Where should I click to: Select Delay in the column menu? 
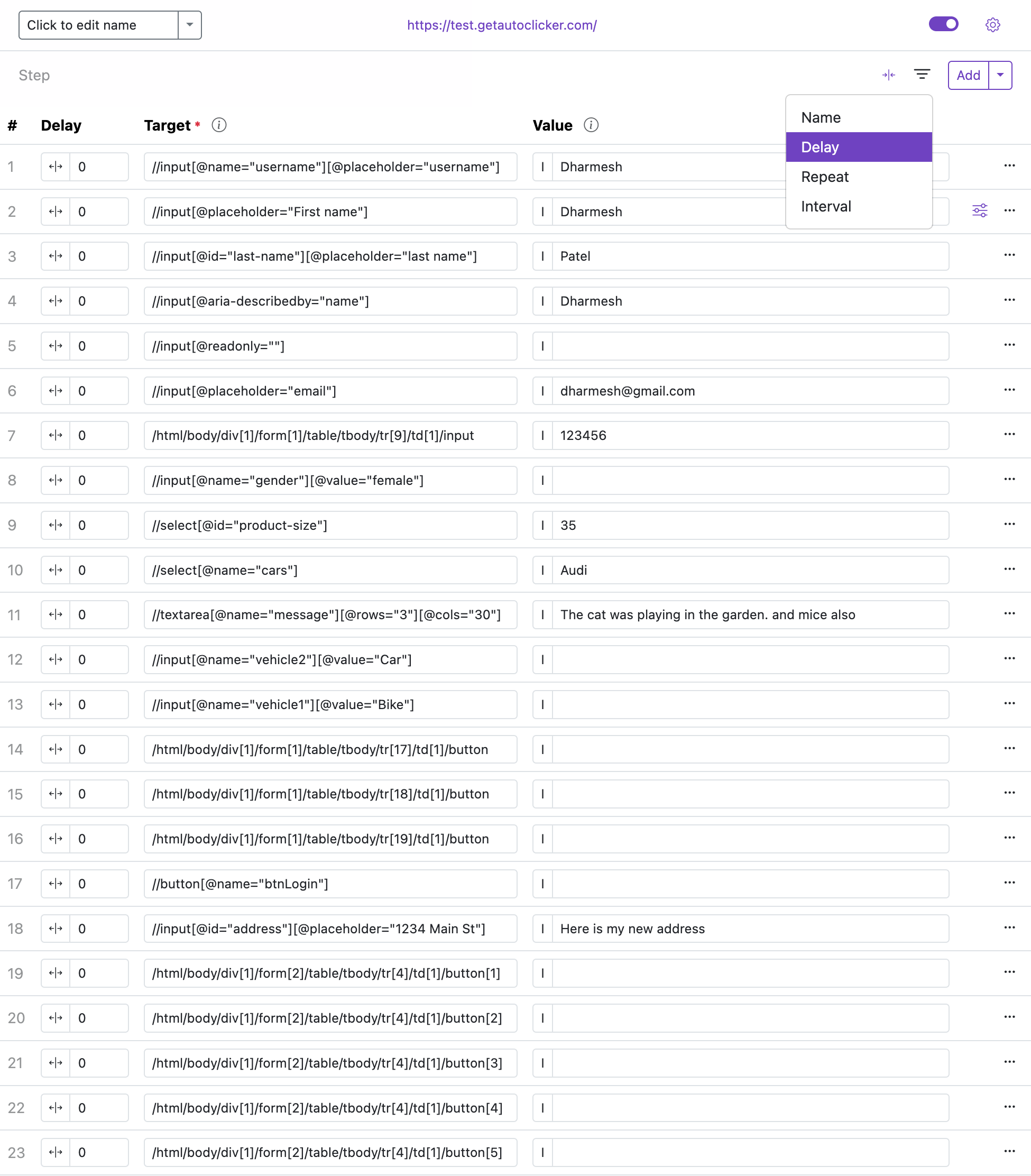859,148
